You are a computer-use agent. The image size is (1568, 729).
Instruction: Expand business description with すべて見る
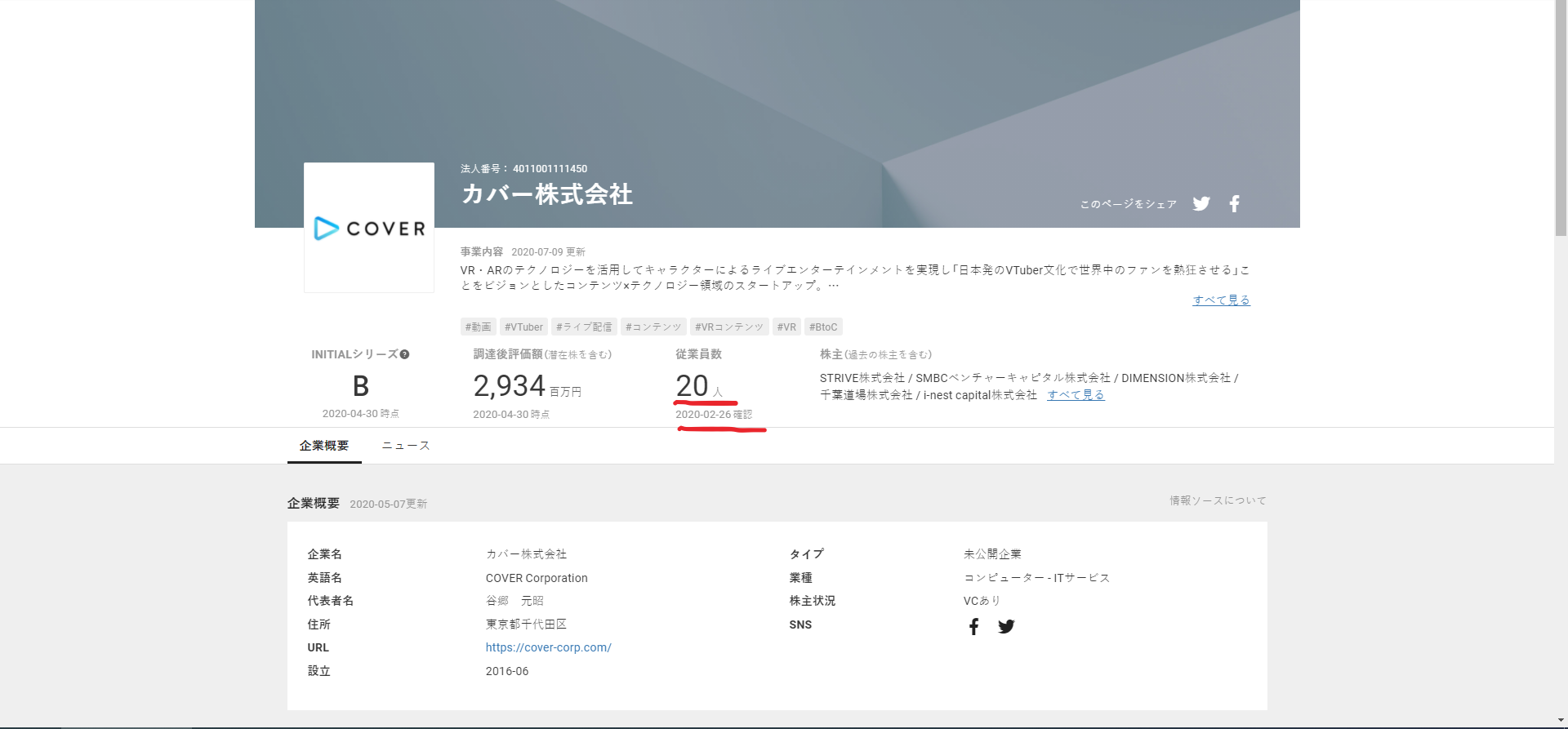1221,300
